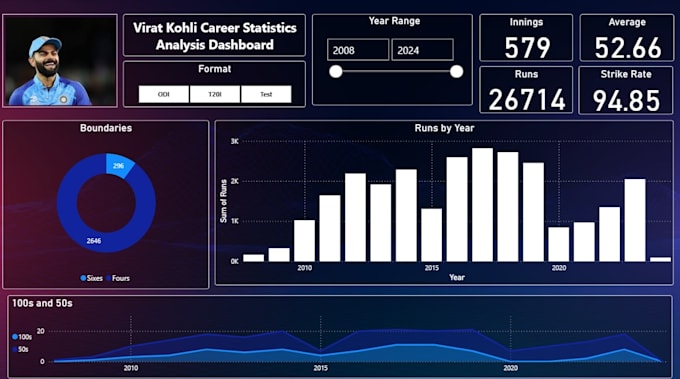Click the year range slider's right handle
The width and height of the screenshot is (680, 379).
(x=456, y=72)
